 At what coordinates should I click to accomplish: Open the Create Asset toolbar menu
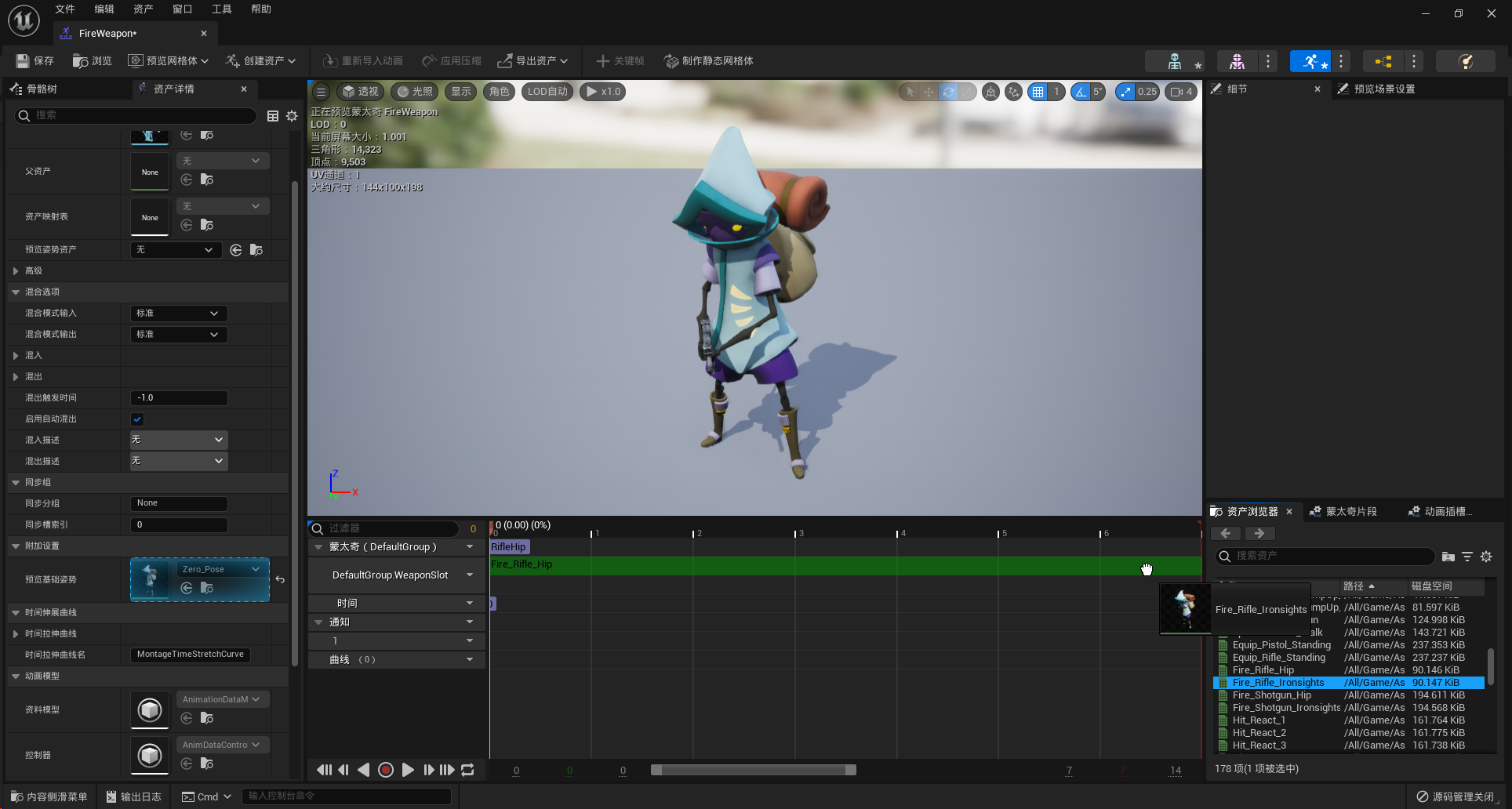pyautogui.click(x=260, y=60)
